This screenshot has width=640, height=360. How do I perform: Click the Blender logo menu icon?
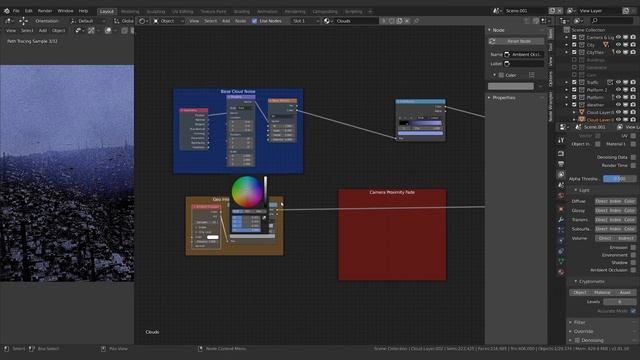point(7,11)
